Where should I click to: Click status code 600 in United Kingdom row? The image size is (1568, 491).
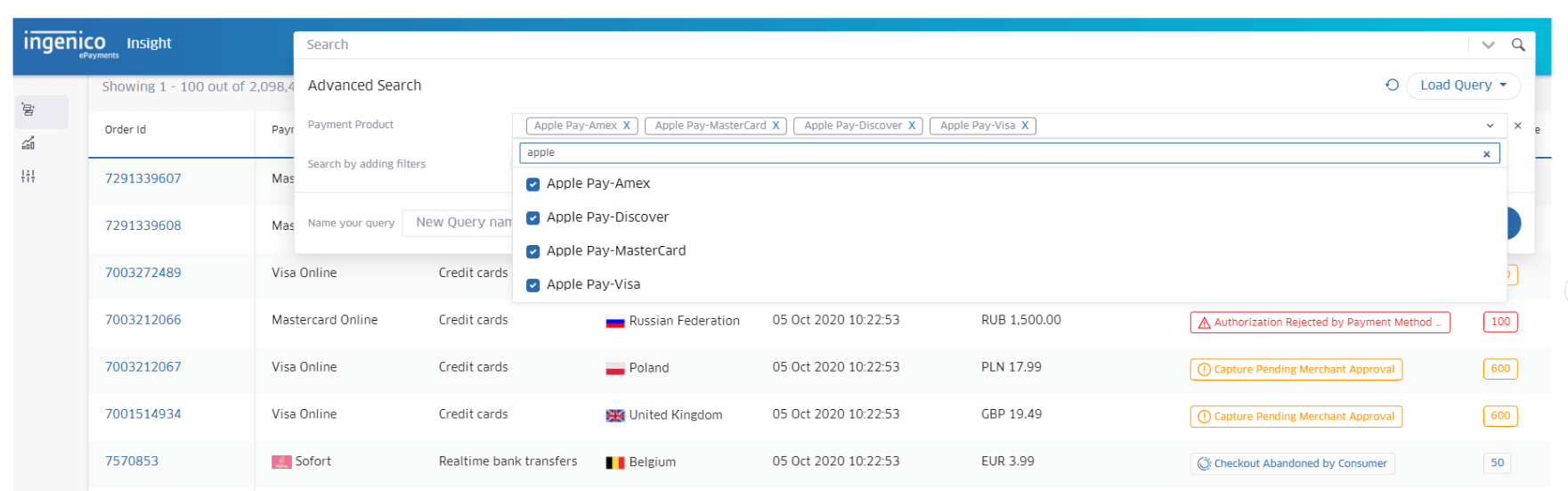[1500, 416]
